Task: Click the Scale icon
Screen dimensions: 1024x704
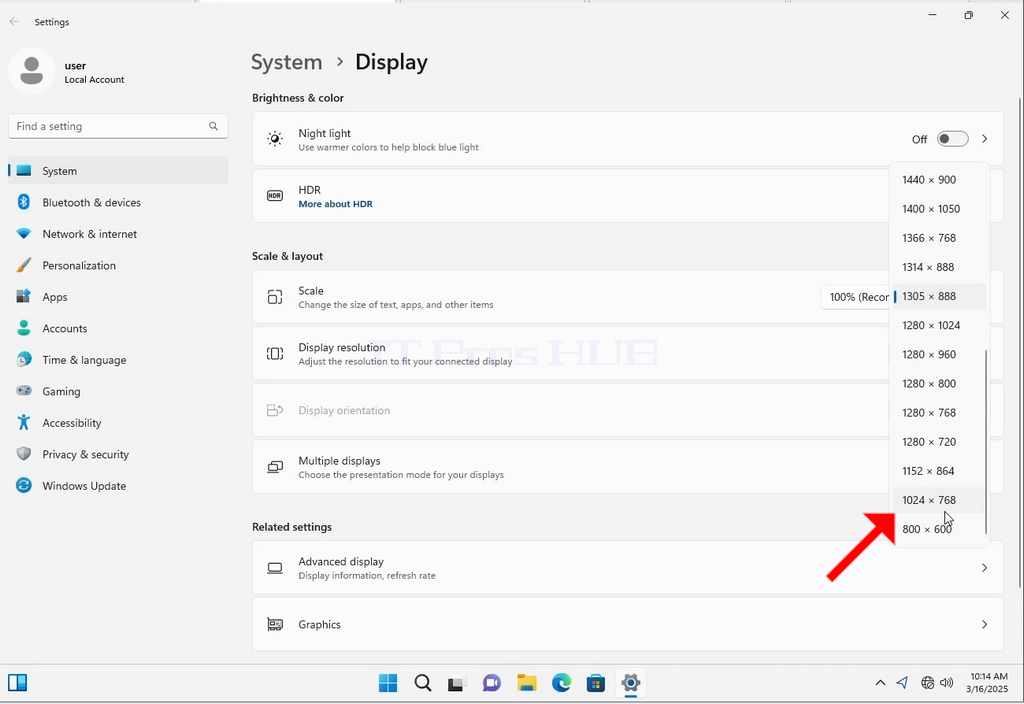Action: [x=275, y=297]
